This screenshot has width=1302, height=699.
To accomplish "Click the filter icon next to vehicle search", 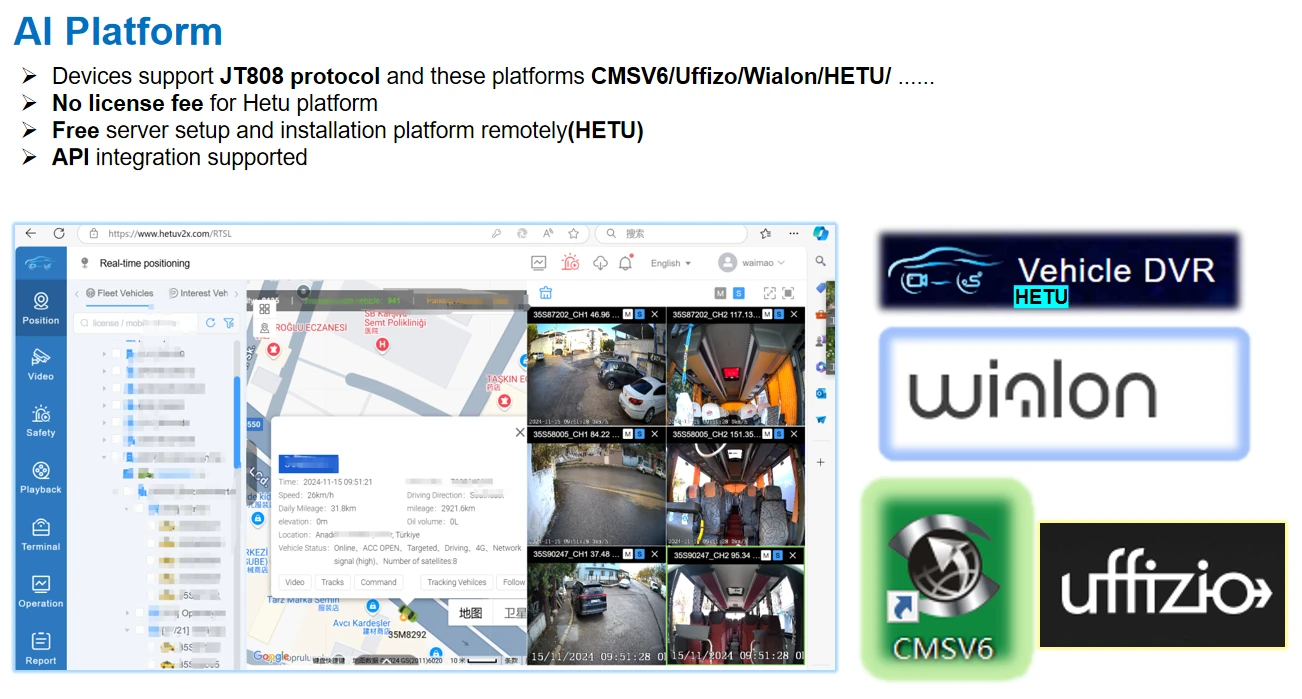I will 229,323.
